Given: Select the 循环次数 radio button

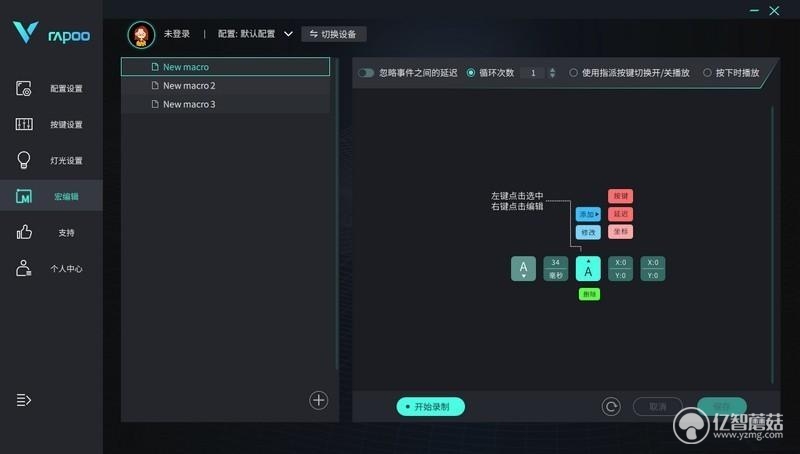Looking at the screenshot, I should coord(471,73).
